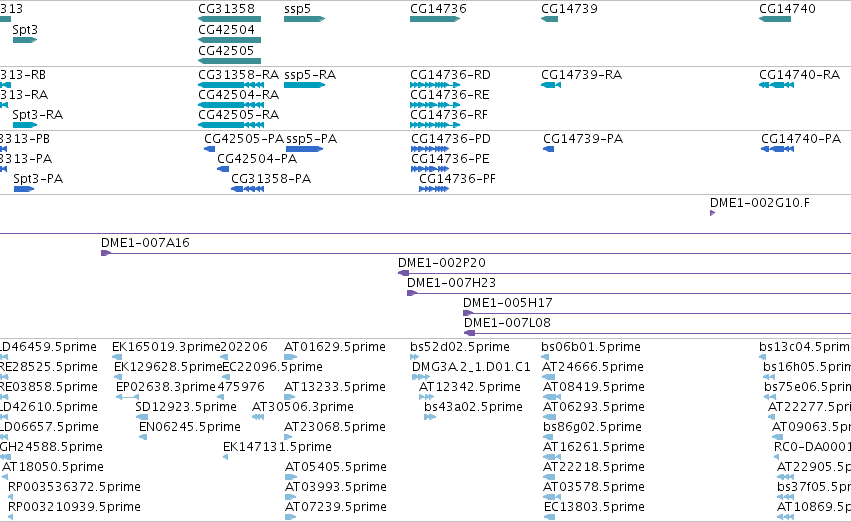Click EST AT18050.5prime
Image resolution: width=851 pixels, height=522 pixels.
pyautogui.click(x=53, y=468)
